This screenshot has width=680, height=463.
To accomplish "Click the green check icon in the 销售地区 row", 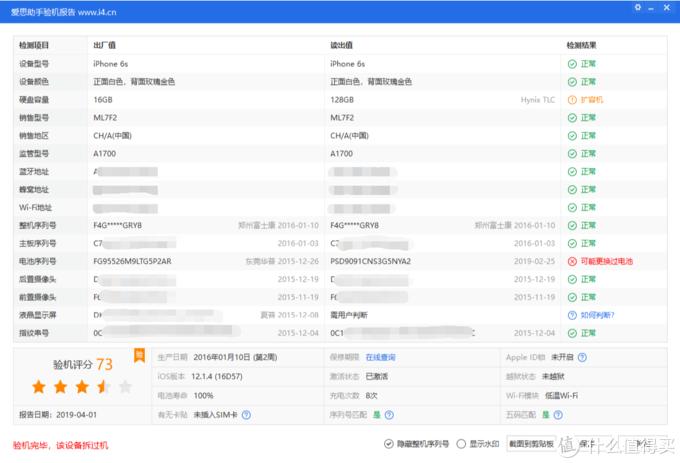I will pyautogui.click(x=572, y=136).
